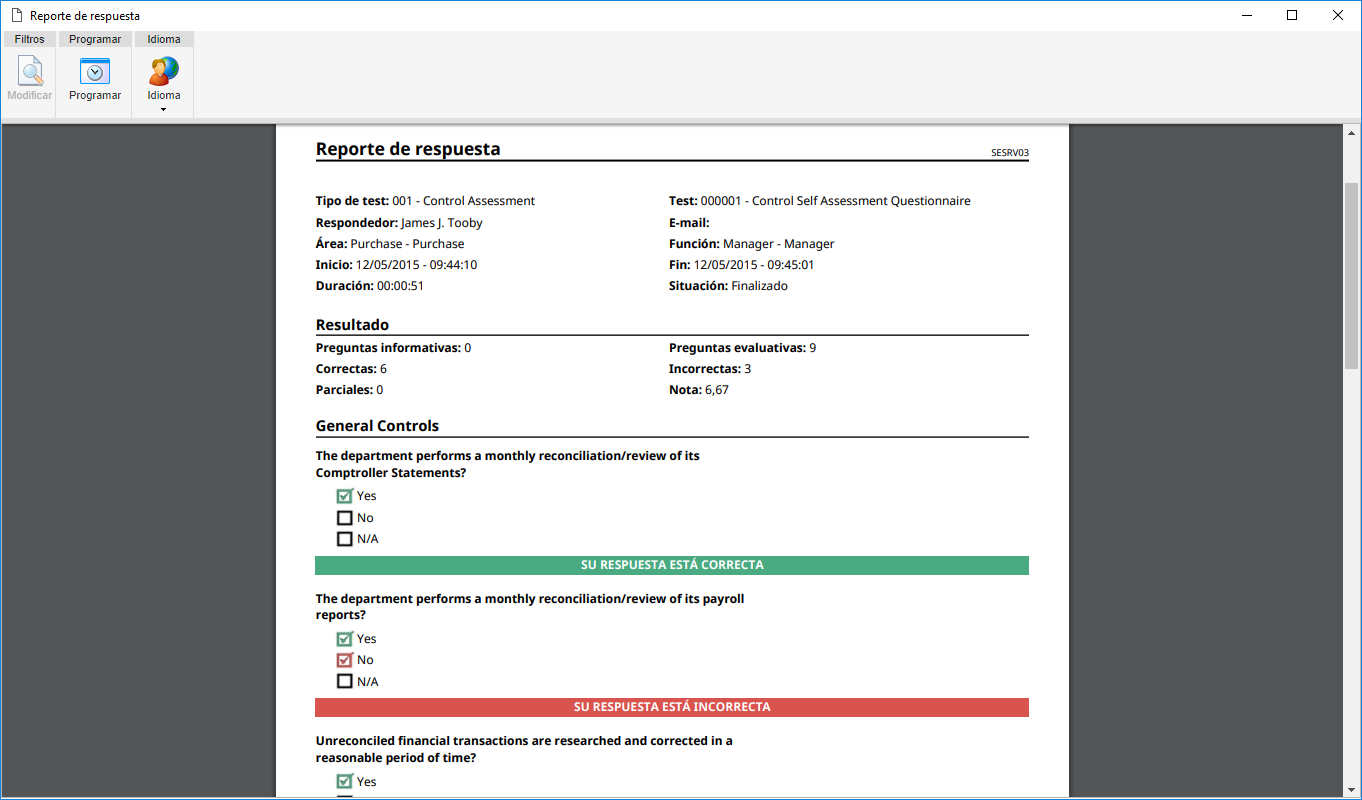Click the SESRV03 report code
This screenshot has width=1362, height=800.
pos(1010,154)
